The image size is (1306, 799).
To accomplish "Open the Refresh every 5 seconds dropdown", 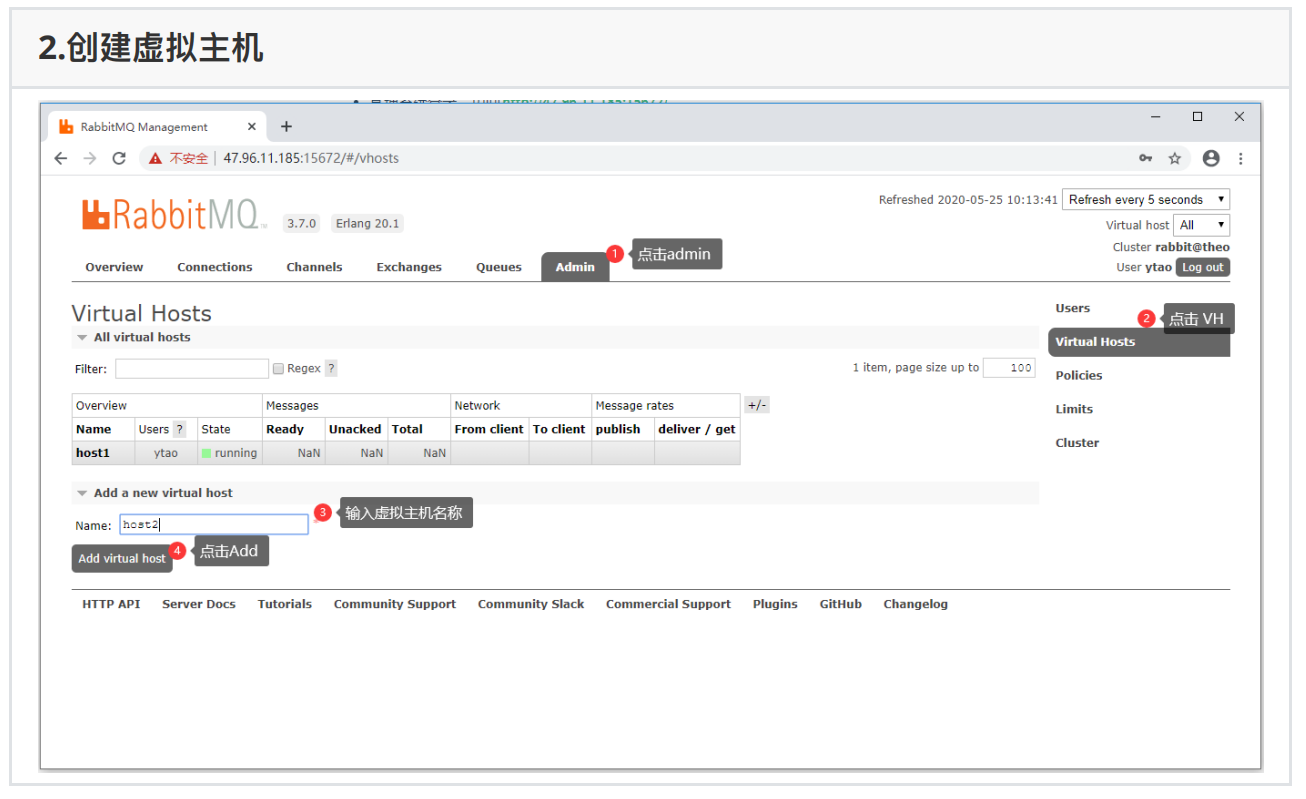I will click(x=1145, y=200).
